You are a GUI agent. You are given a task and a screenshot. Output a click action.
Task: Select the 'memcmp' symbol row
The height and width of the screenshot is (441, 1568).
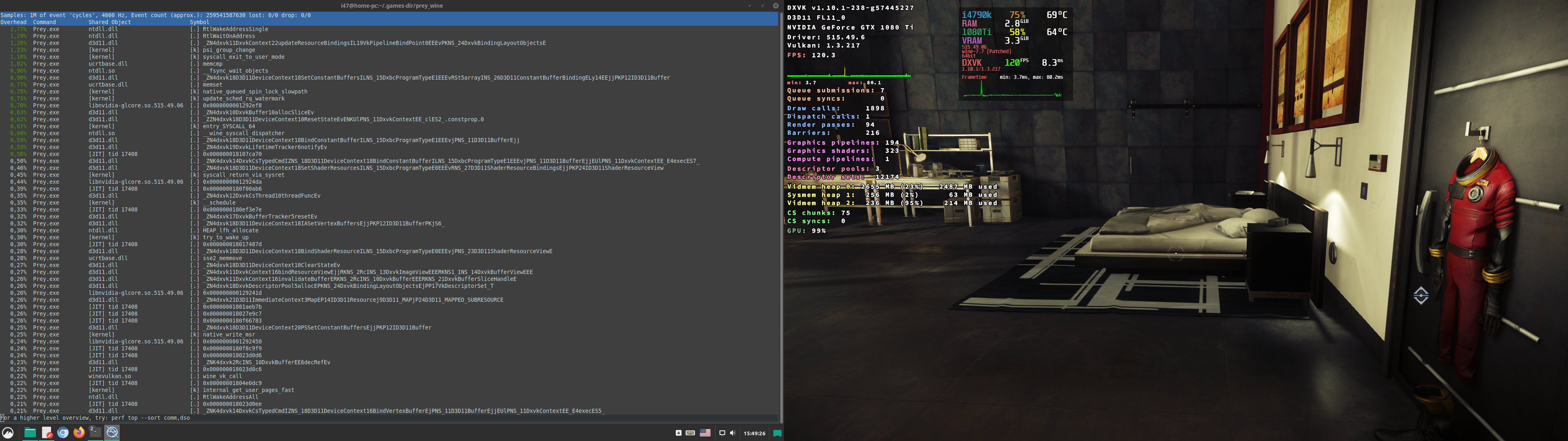pos(390,64)
